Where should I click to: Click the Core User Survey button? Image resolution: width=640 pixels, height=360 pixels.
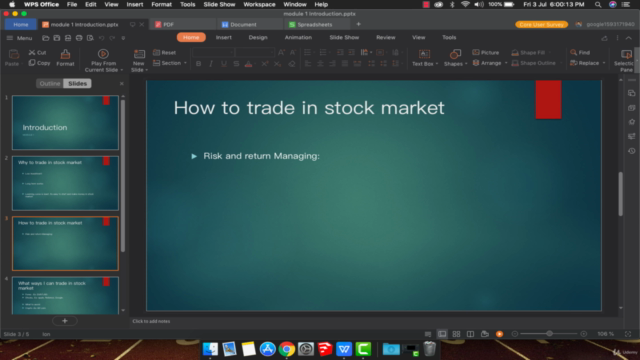point(541,24)
